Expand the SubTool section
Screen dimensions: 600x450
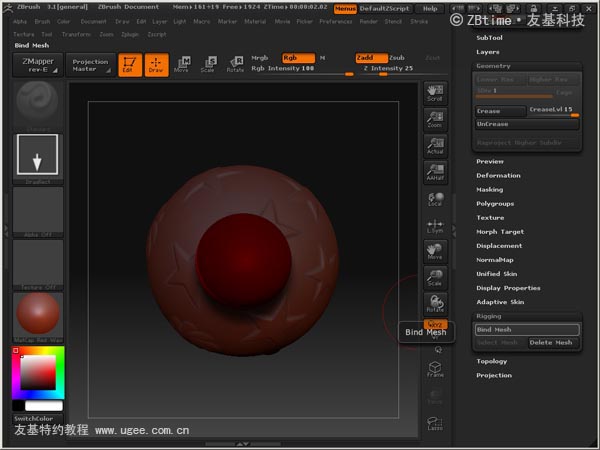pos(489,38)
